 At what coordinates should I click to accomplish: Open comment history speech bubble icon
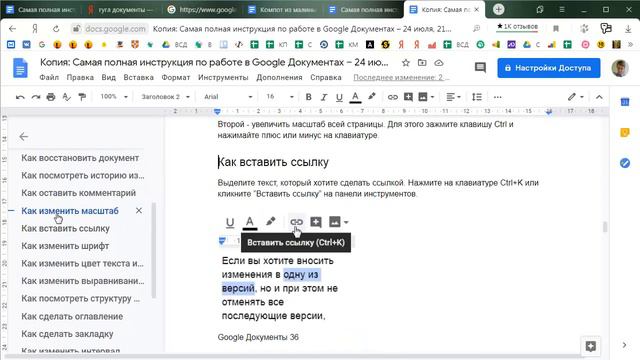[x=480, y=68]
